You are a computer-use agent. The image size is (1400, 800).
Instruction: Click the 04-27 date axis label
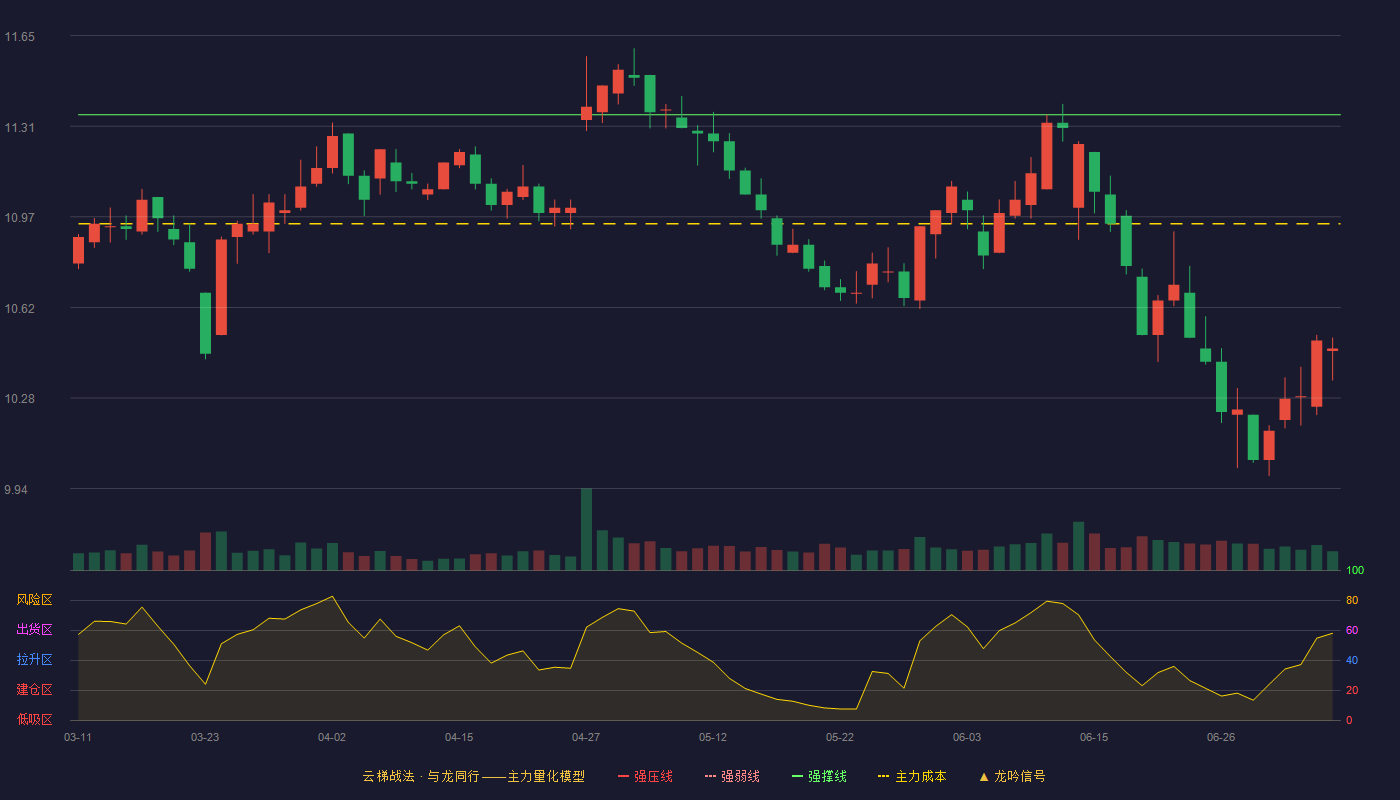point(586,737)
